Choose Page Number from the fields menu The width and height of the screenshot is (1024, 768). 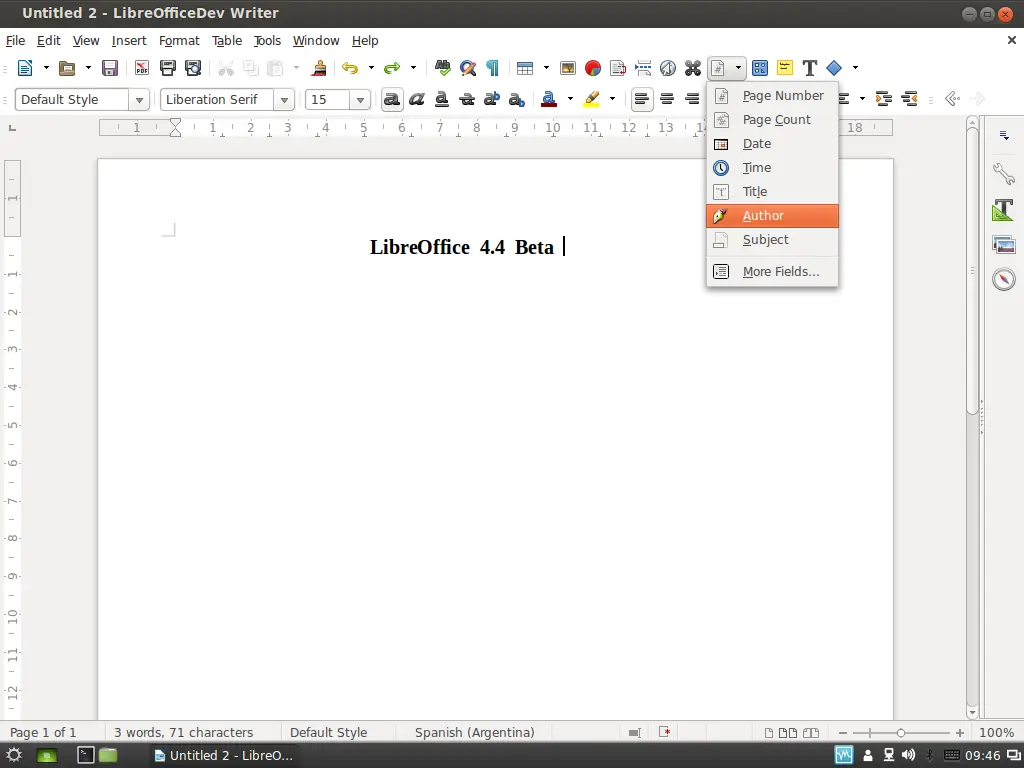click(772, 95)
